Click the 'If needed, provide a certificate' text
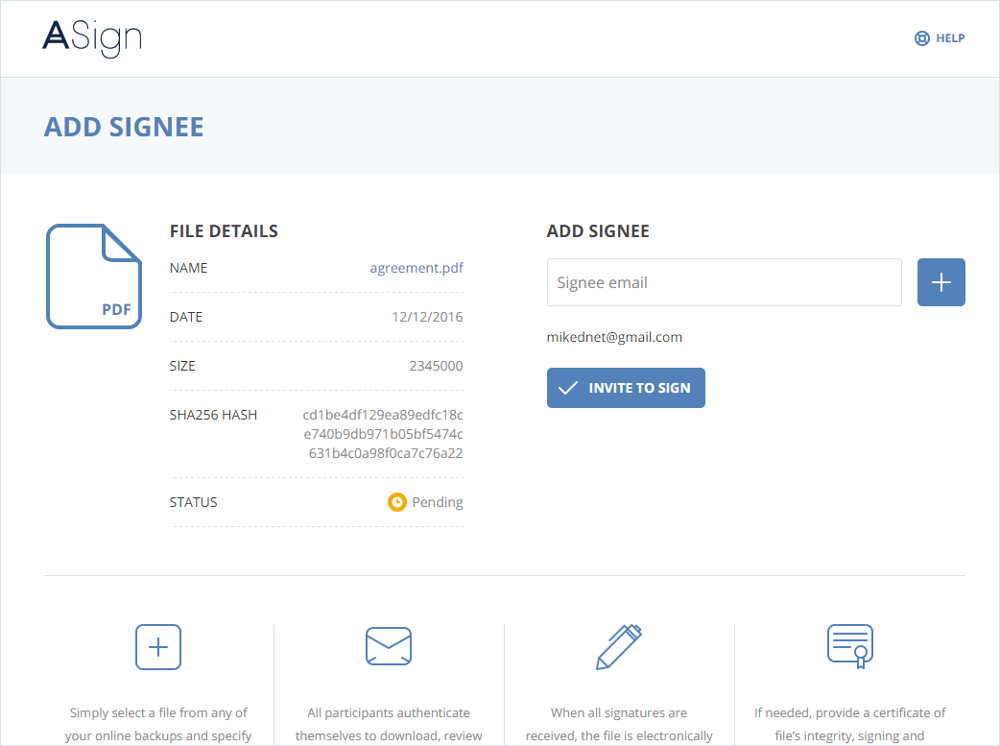 (x=850, y=724)
